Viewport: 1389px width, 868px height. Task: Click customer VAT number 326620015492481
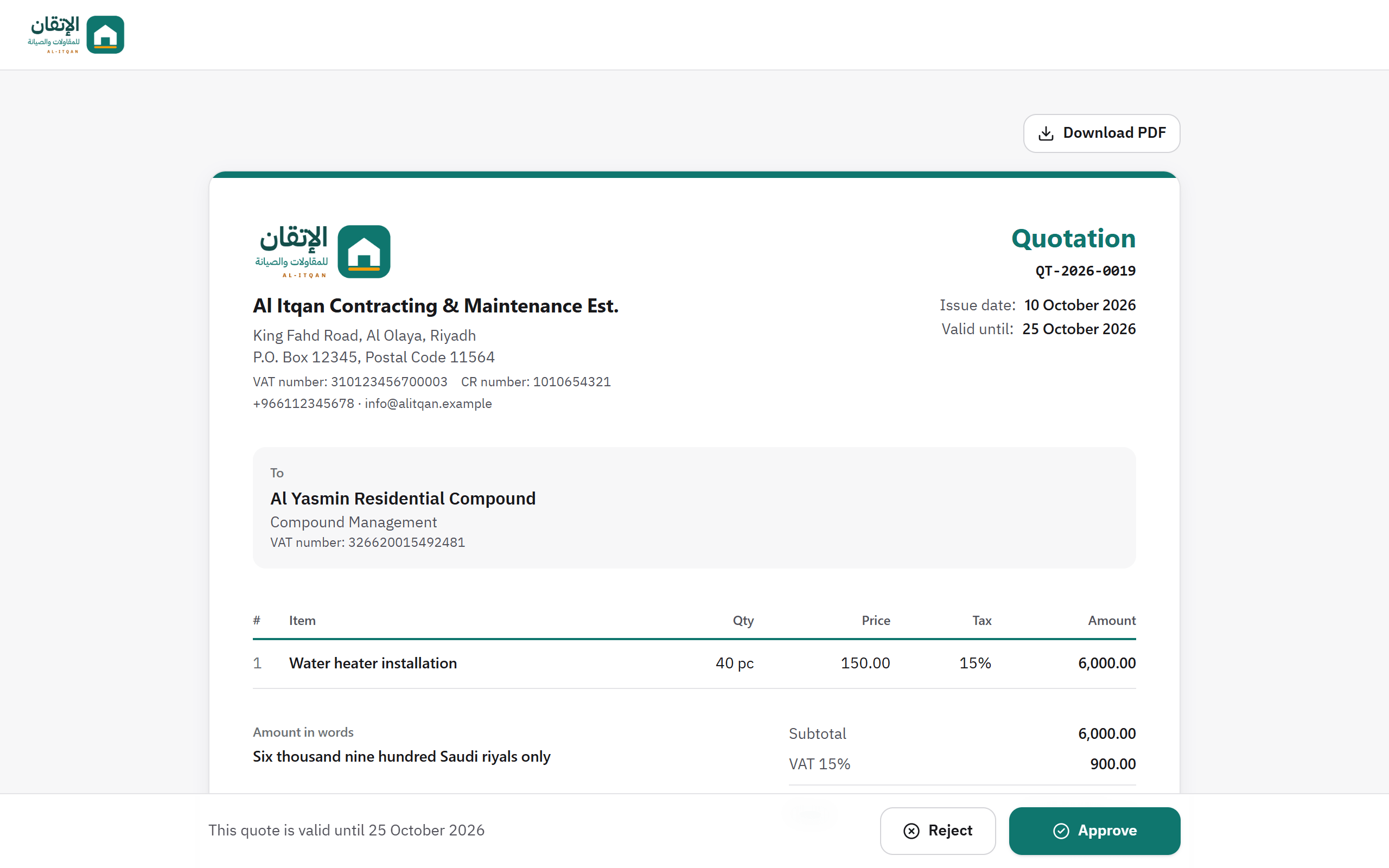coord(368,542)
